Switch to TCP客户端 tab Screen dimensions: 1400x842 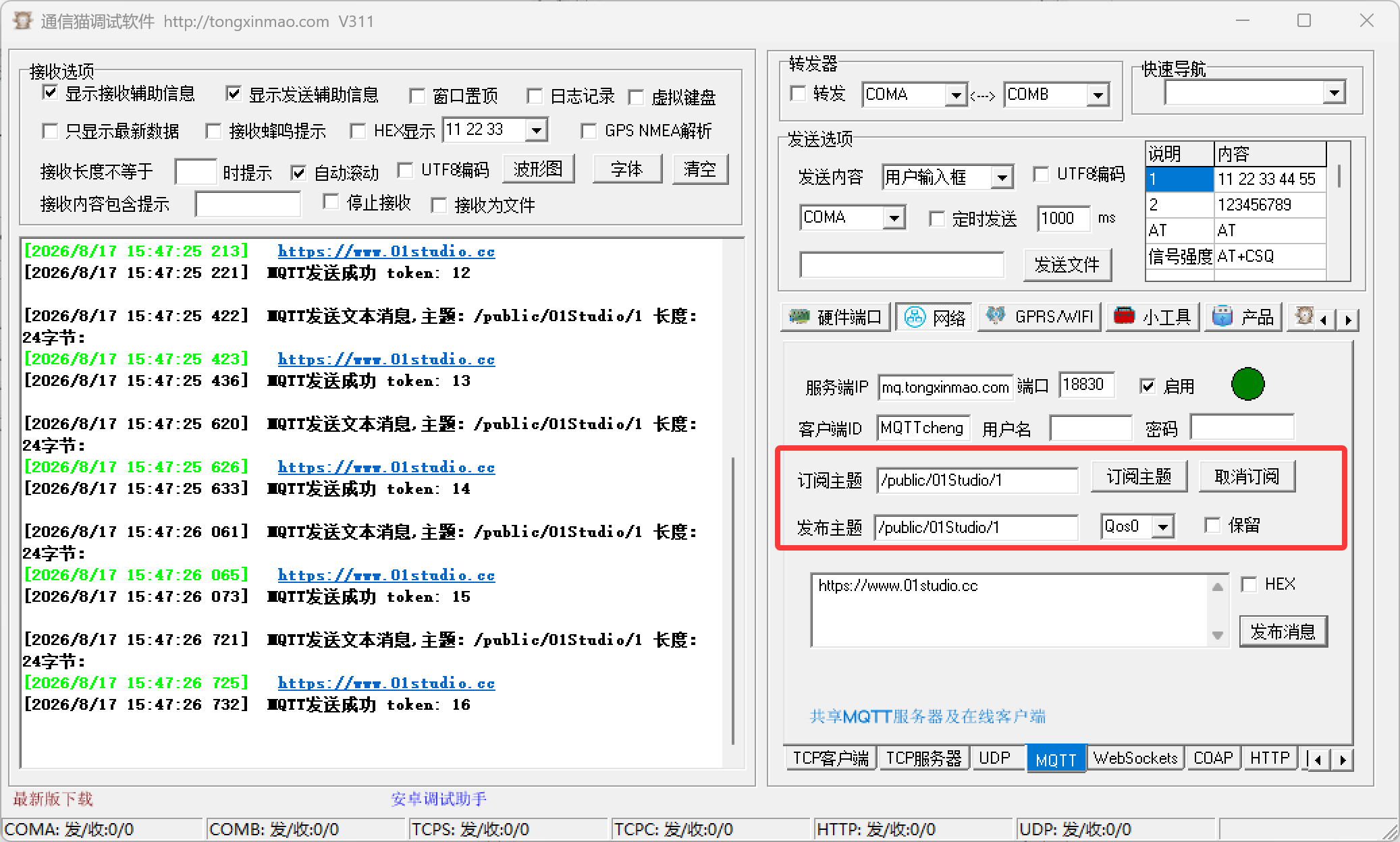[830, 758]
